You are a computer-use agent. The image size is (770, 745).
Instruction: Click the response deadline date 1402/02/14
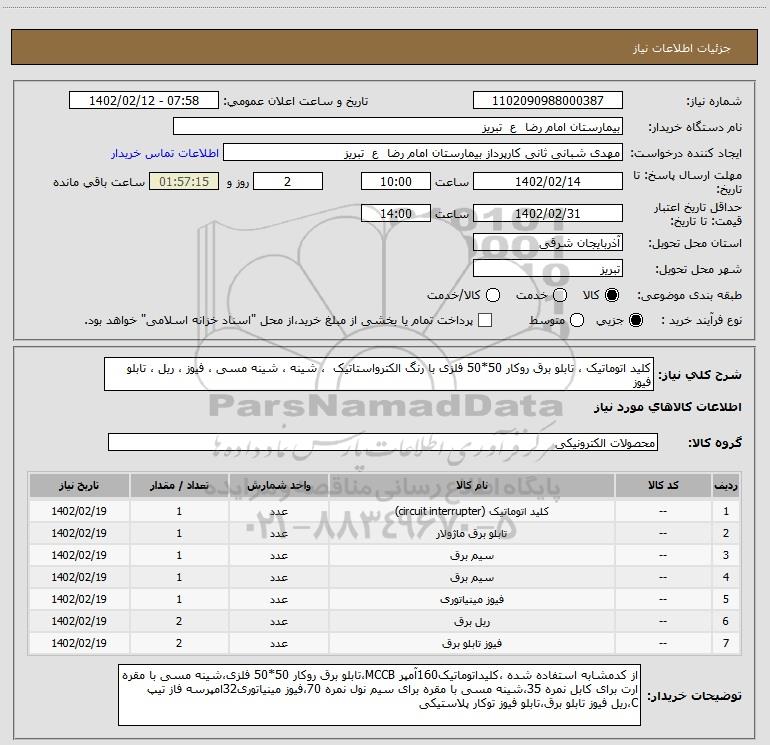coord(548,181)
